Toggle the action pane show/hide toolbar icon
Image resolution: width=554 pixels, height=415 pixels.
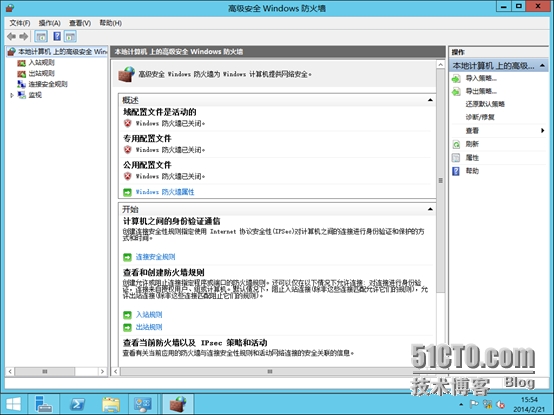[x=71, y=36]
